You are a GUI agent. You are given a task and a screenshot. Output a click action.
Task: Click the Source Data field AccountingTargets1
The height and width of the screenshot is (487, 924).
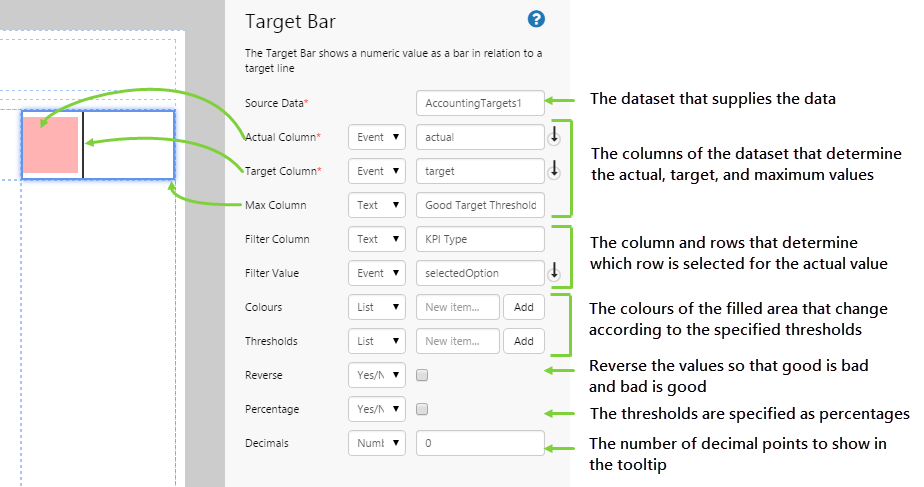pos(480,103)
